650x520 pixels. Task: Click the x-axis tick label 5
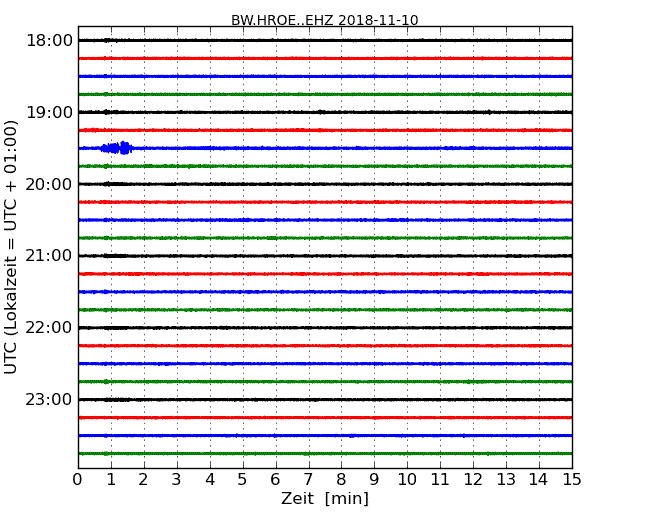242,479
